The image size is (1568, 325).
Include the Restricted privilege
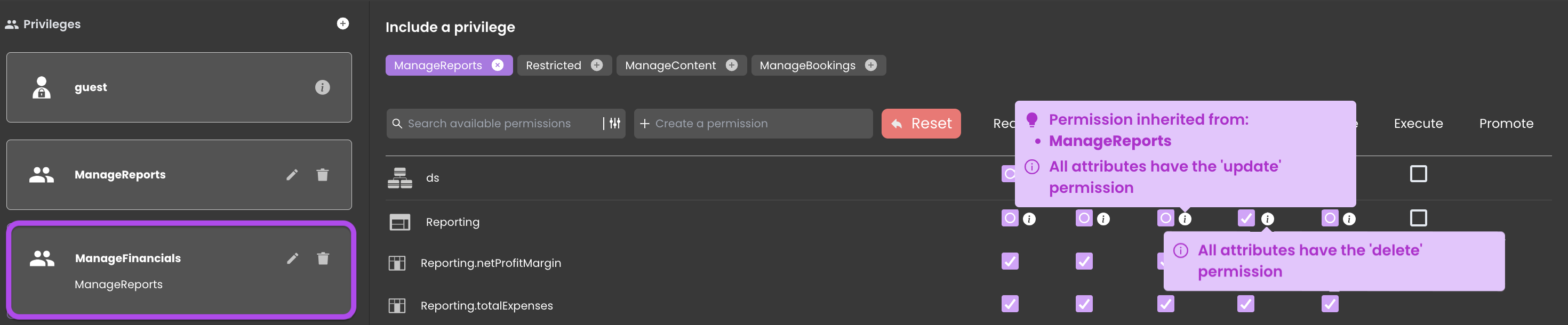point(597,65)
